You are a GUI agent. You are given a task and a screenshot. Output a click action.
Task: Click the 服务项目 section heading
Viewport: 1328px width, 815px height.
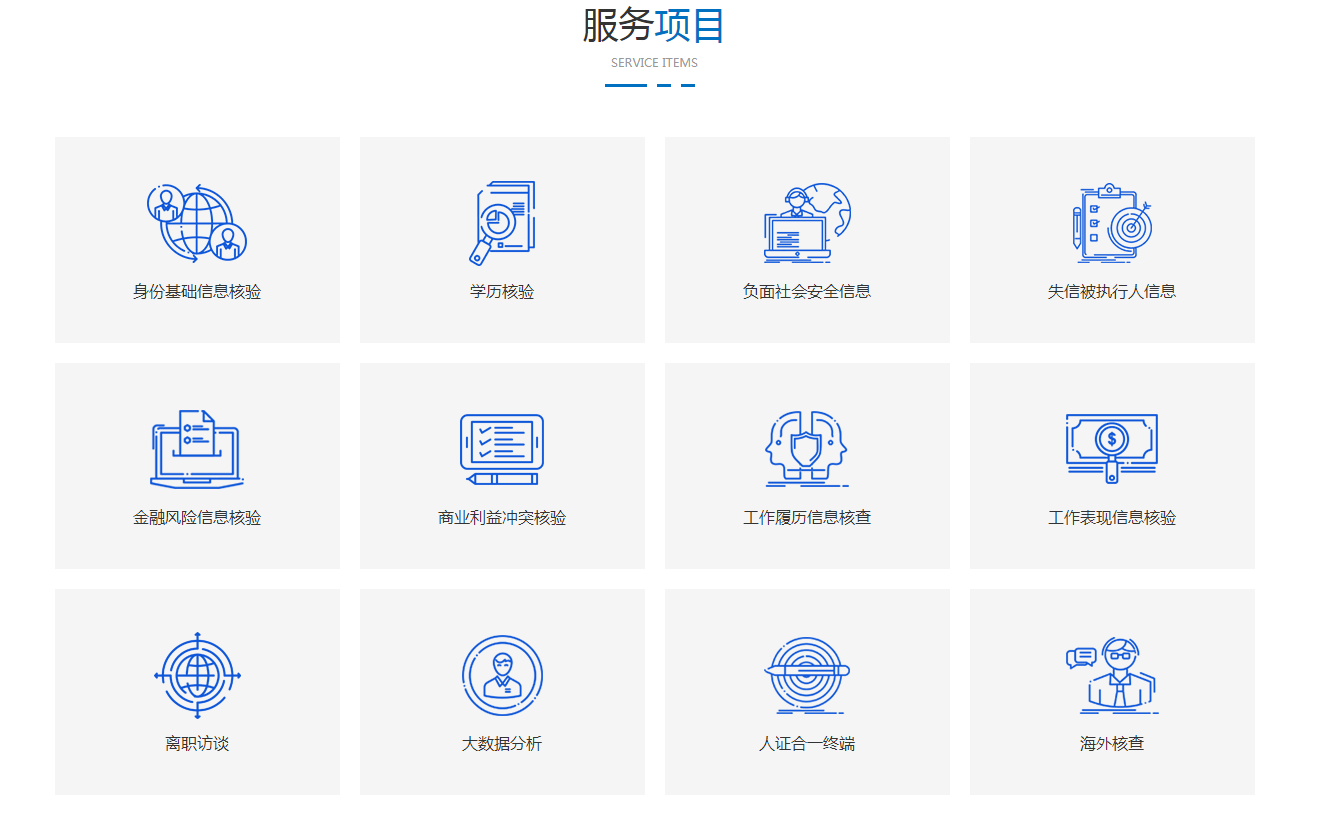654,26
